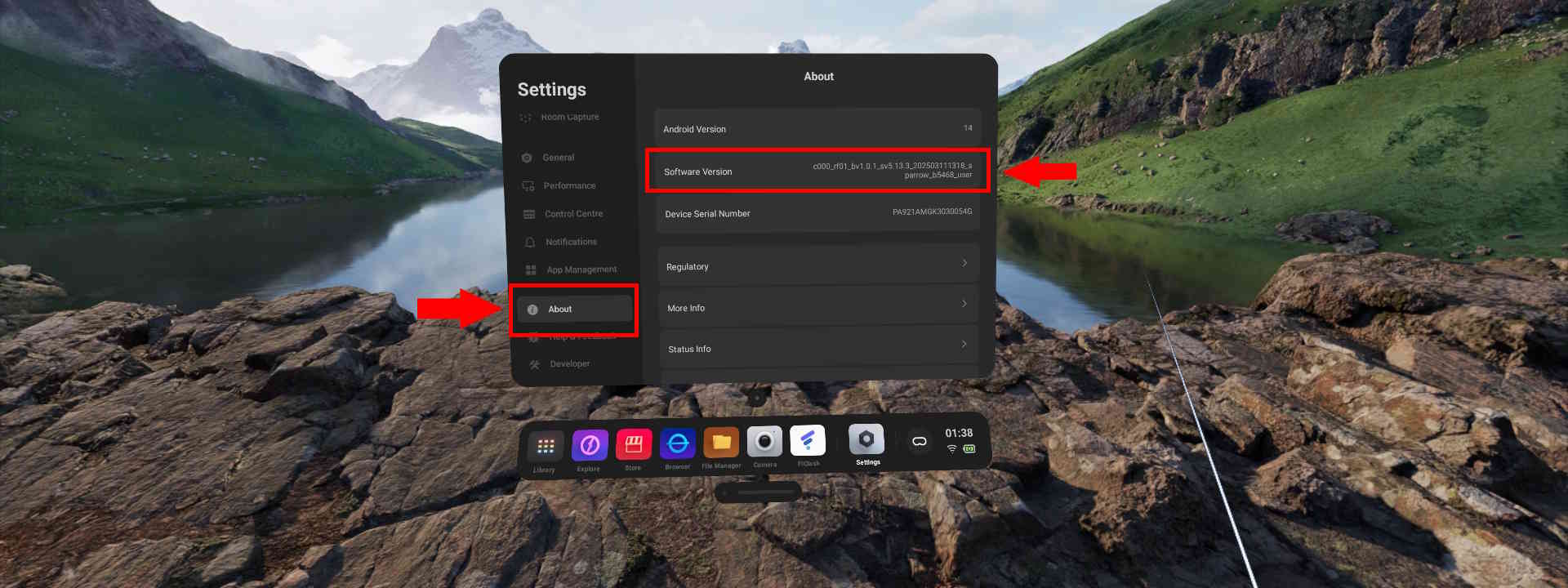Open the Store app icon
The height and width of the screenshot is (588, 1568).
(634, 444)
